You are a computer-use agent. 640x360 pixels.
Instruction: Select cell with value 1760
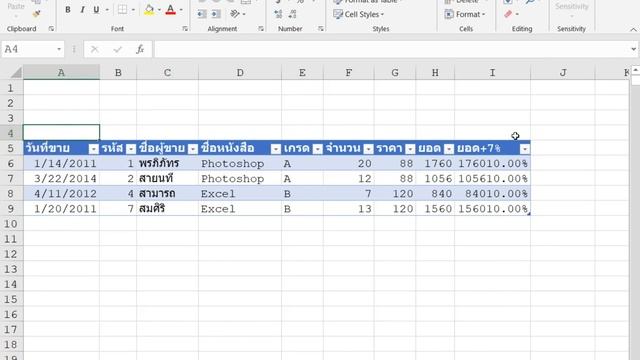pyautogui.click(x=435, y=163)
